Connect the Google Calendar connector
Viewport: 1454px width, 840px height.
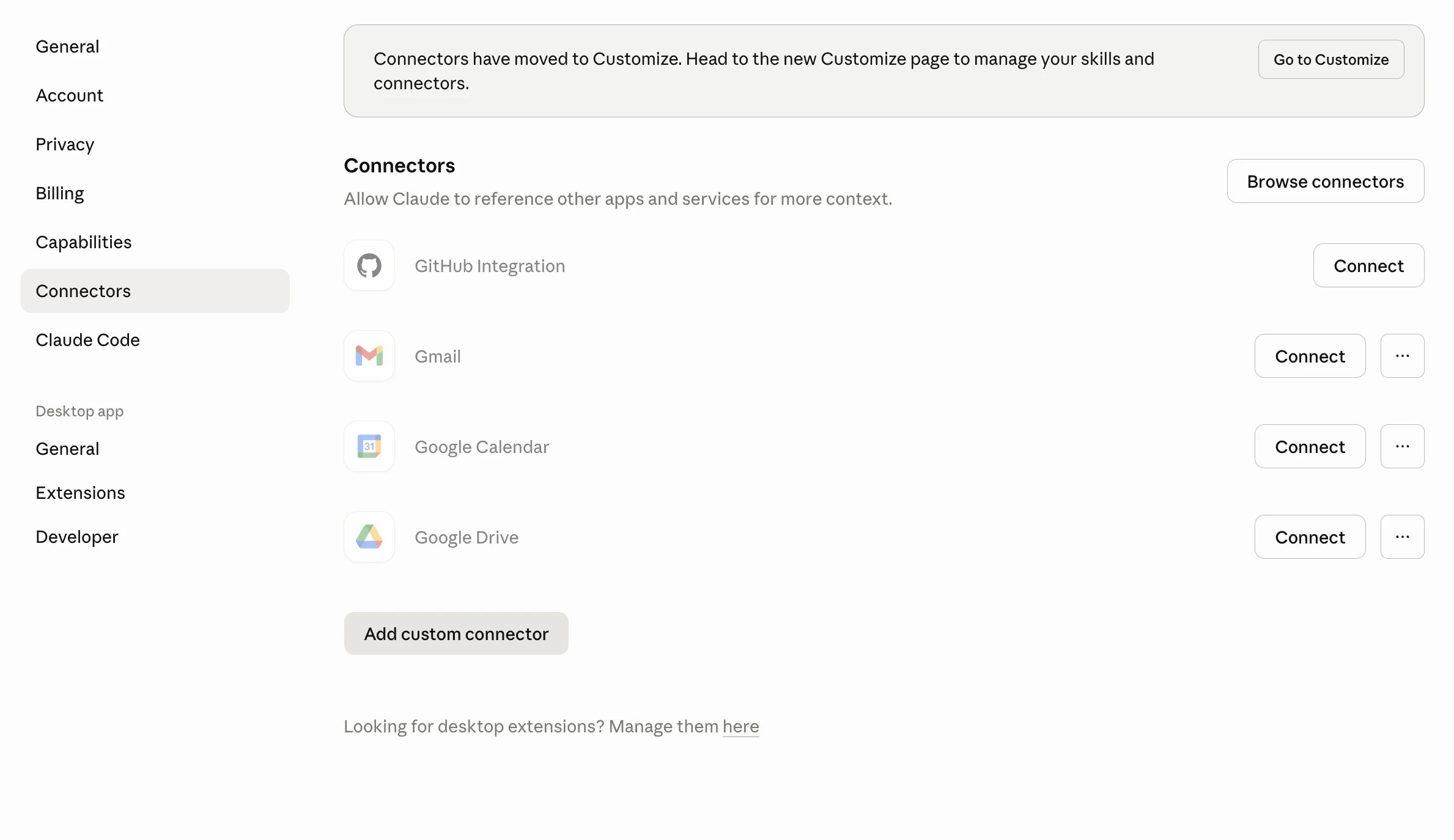tap(1310, 446)
